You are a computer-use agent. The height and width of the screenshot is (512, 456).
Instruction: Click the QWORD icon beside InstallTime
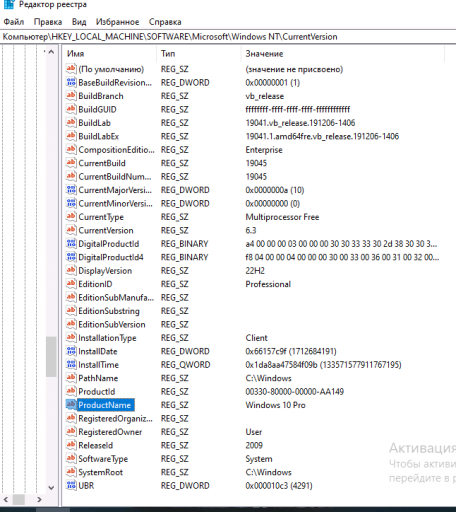coord(71,364)
